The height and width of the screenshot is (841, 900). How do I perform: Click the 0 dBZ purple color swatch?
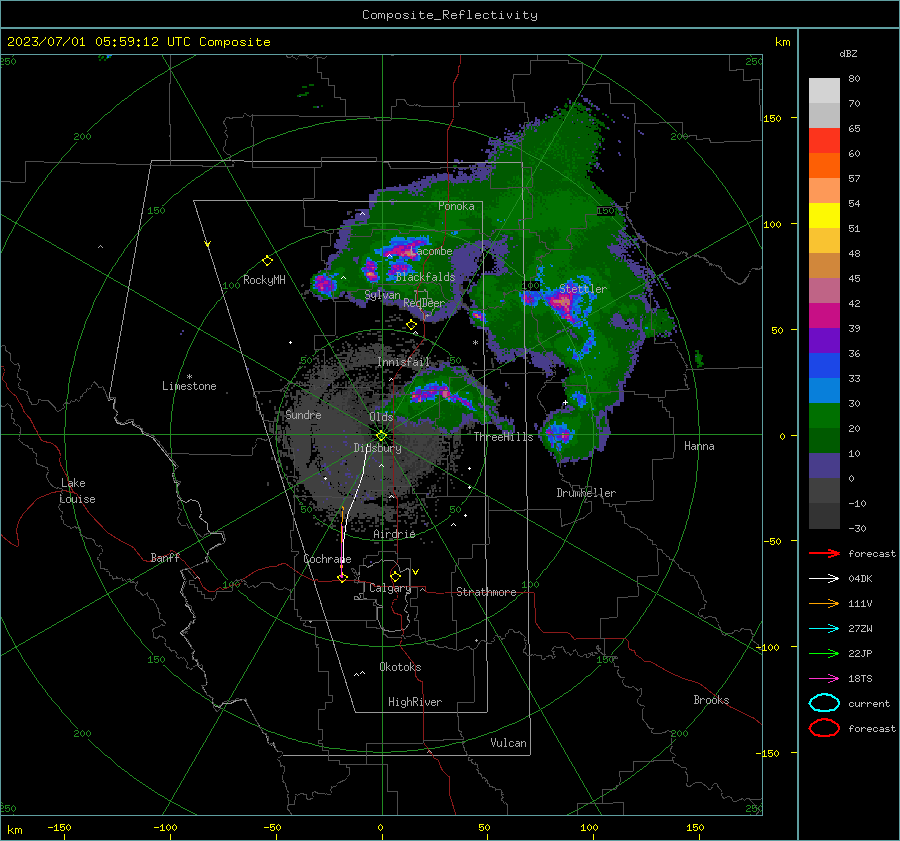tap(824, 466)
